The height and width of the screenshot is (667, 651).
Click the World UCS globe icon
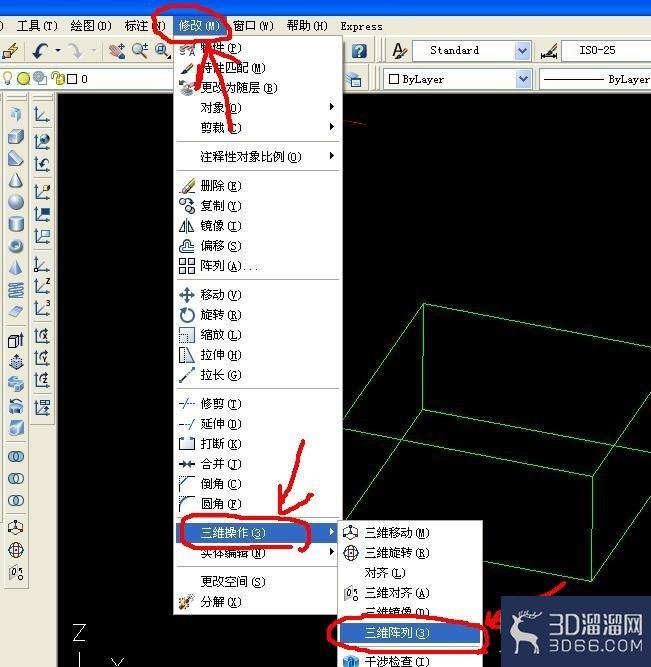click(x=42, y=141)
